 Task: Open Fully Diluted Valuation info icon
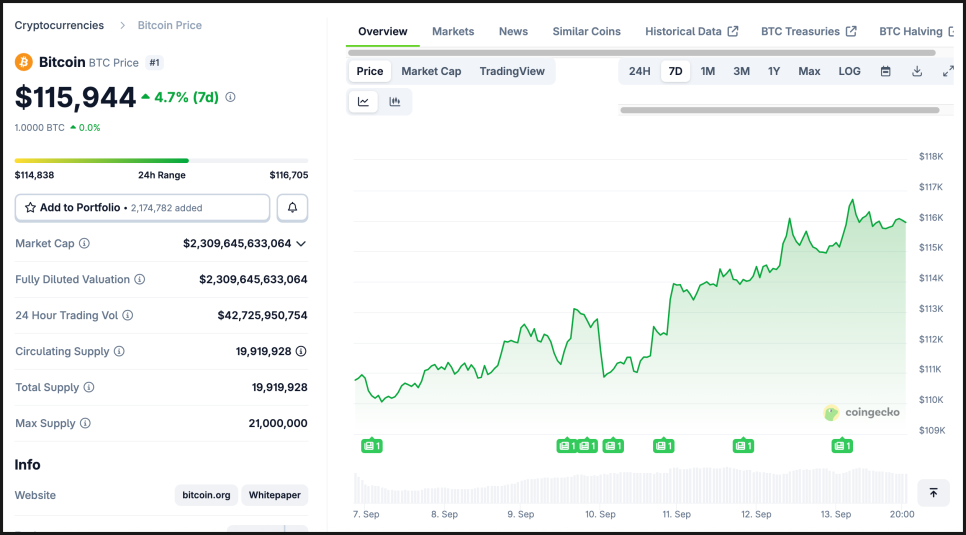tap(140, 279)
